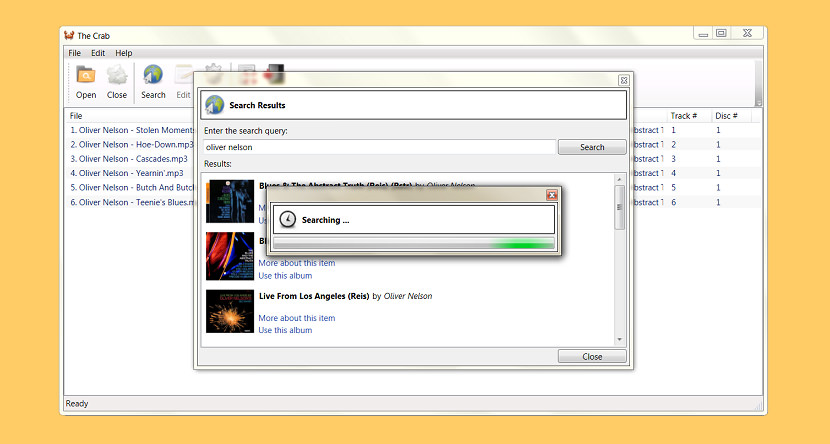Select file 1. Oliver Nelson - Stolen Moments
This screenshot has width=830, height=444.
(132, 130)
